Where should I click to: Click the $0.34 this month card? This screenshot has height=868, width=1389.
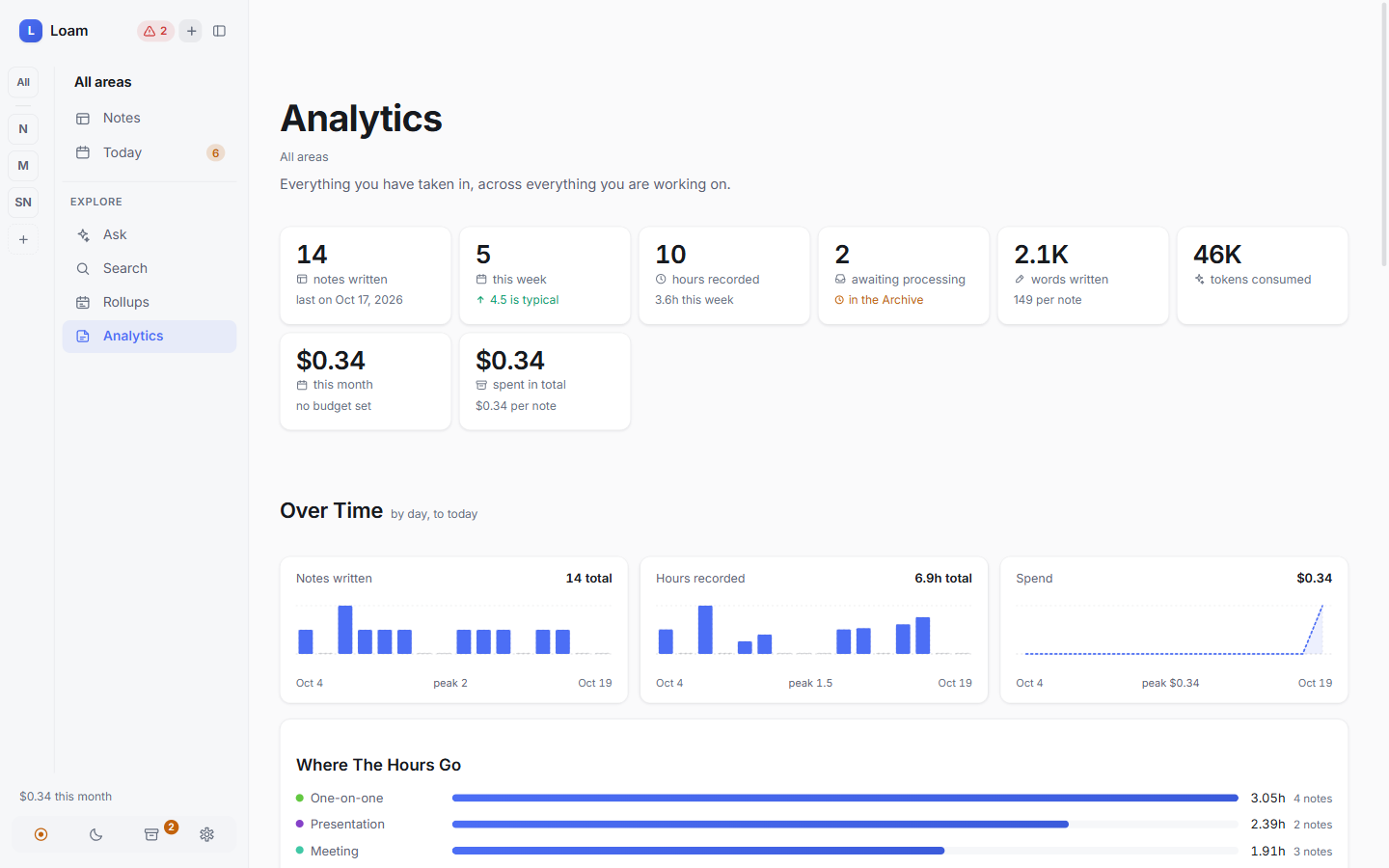tap(366, 382)
